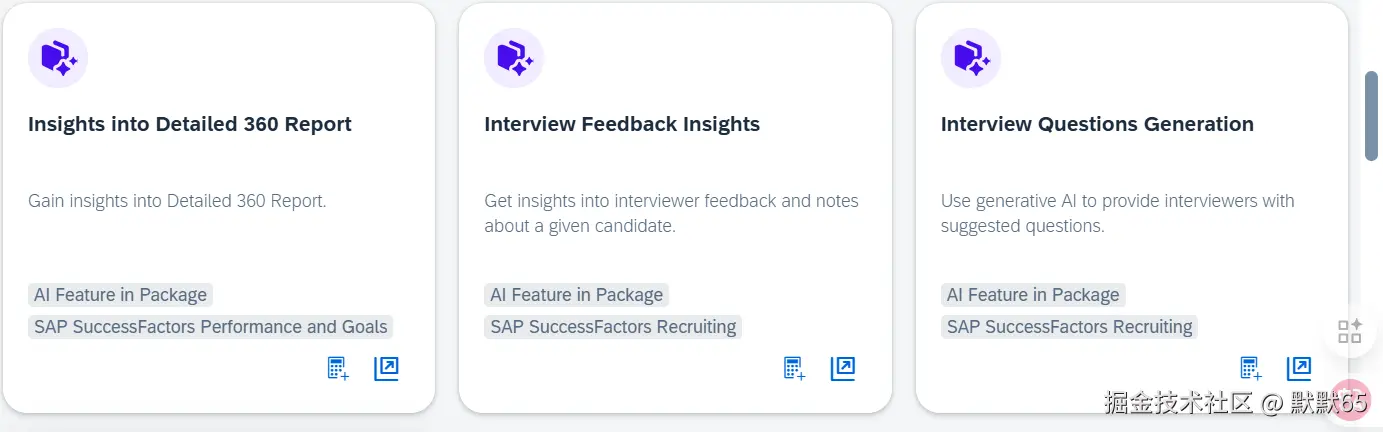Click the floating grid widget button
1383x432 pixels.
pyautogui.click(x=1350, y=332)
